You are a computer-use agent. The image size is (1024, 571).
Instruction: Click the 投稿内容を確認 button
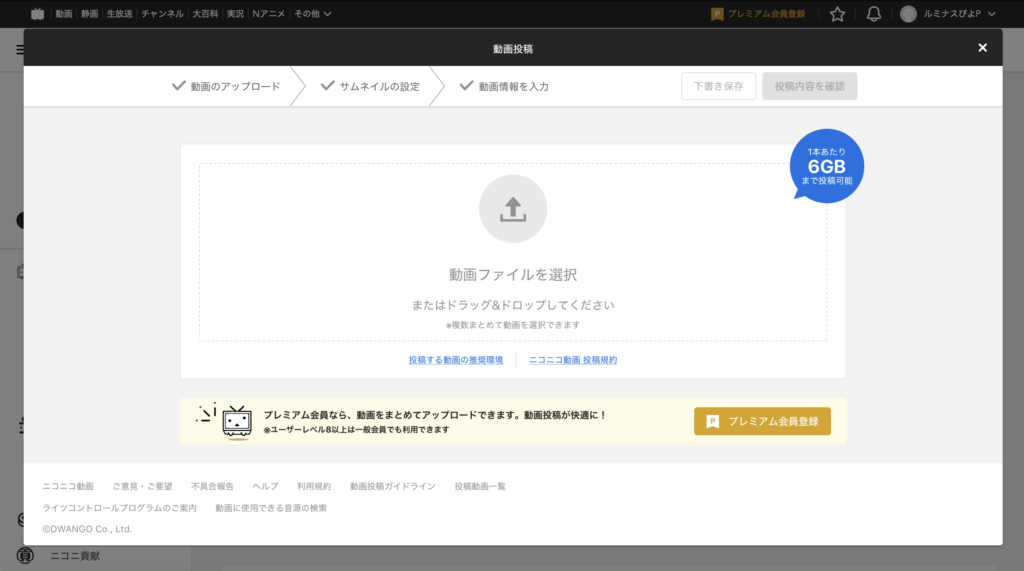pyautogui.click(x=809, y=86)
